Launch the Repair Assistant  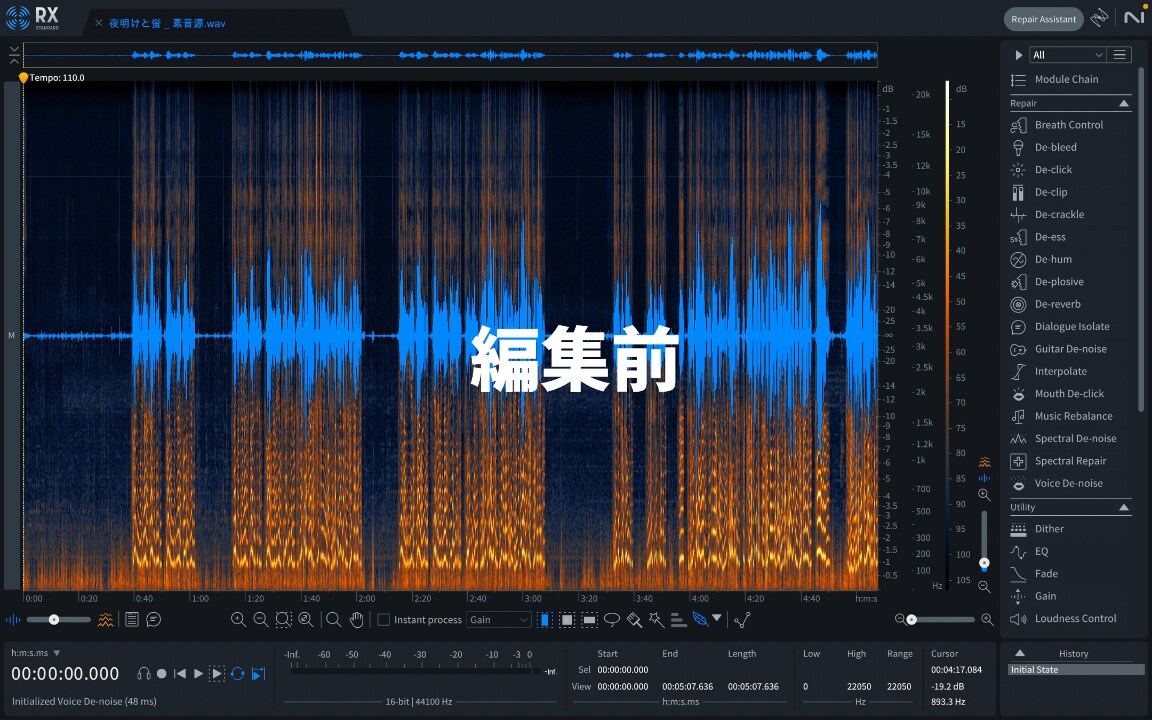point(1043,19)
